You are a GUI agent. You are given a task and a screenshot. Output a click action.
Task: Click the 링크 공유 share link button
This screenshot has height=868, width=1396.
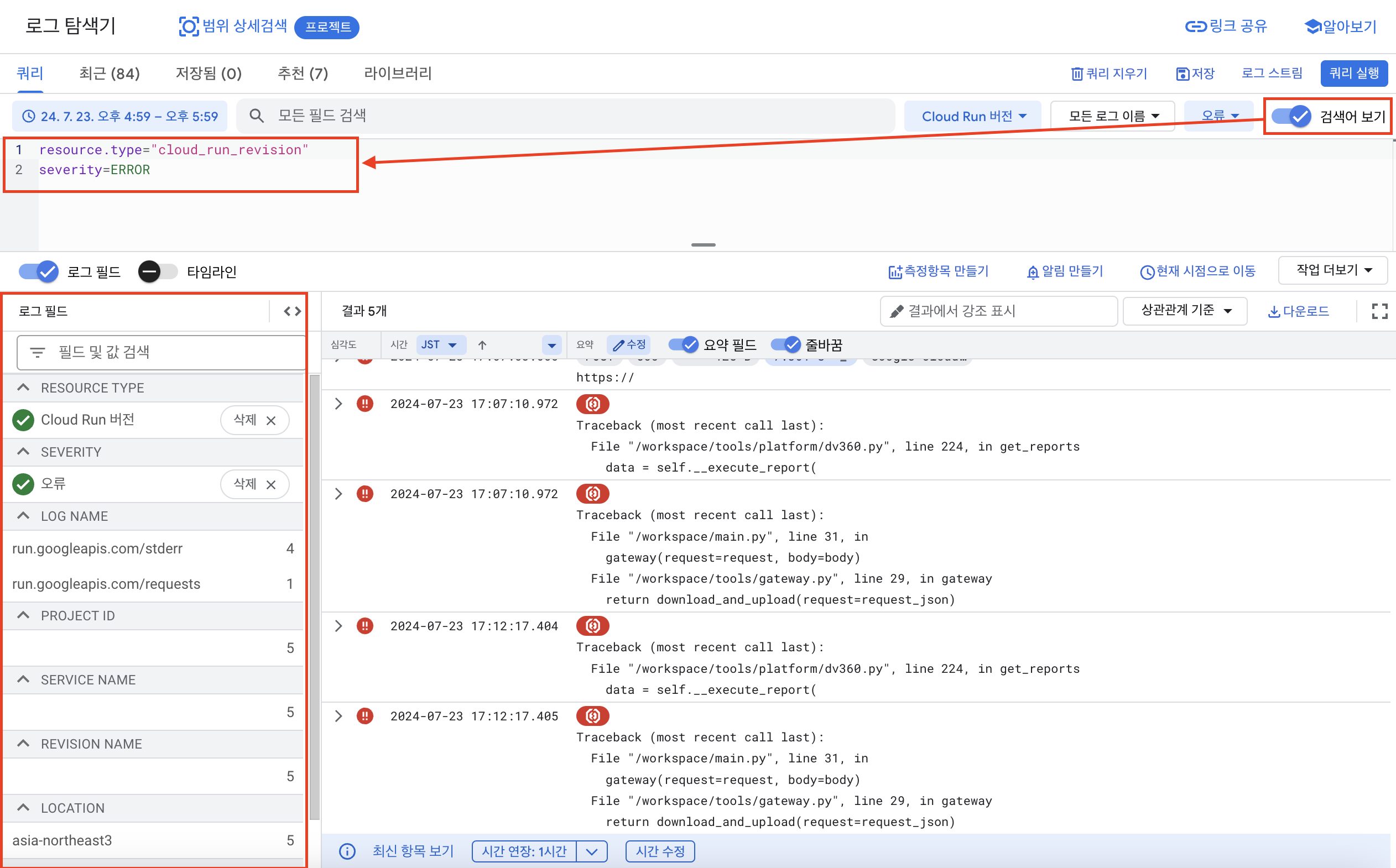pos(1226,27)
